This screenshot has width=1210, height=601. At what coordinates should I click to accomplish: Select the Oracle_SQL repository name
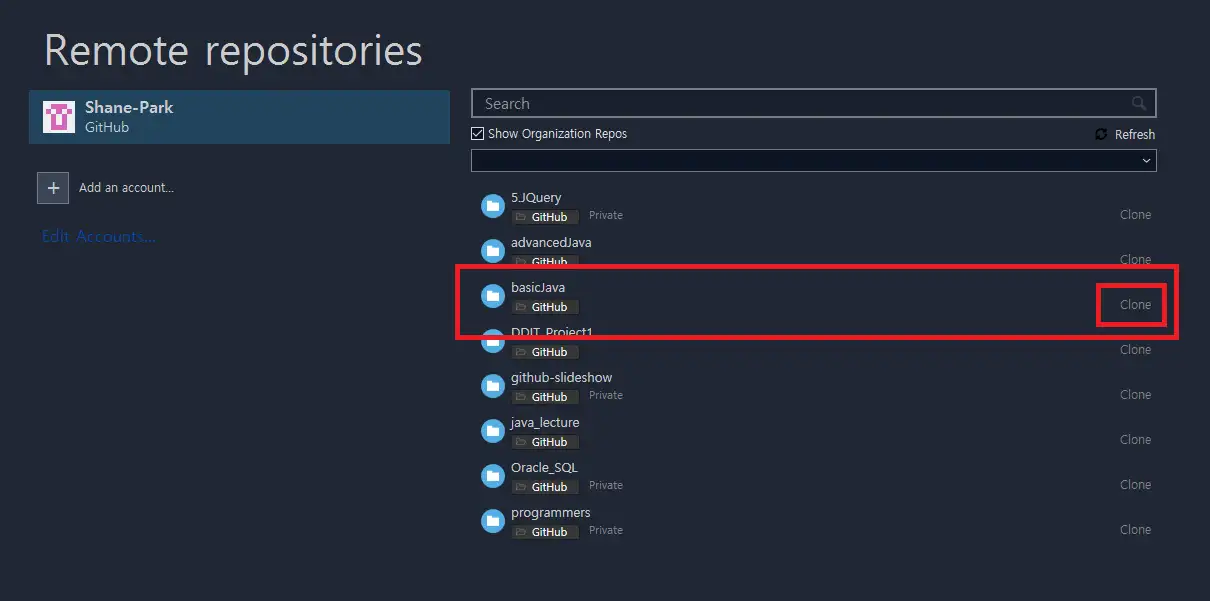pyautogui.click(x=544, y=468)
